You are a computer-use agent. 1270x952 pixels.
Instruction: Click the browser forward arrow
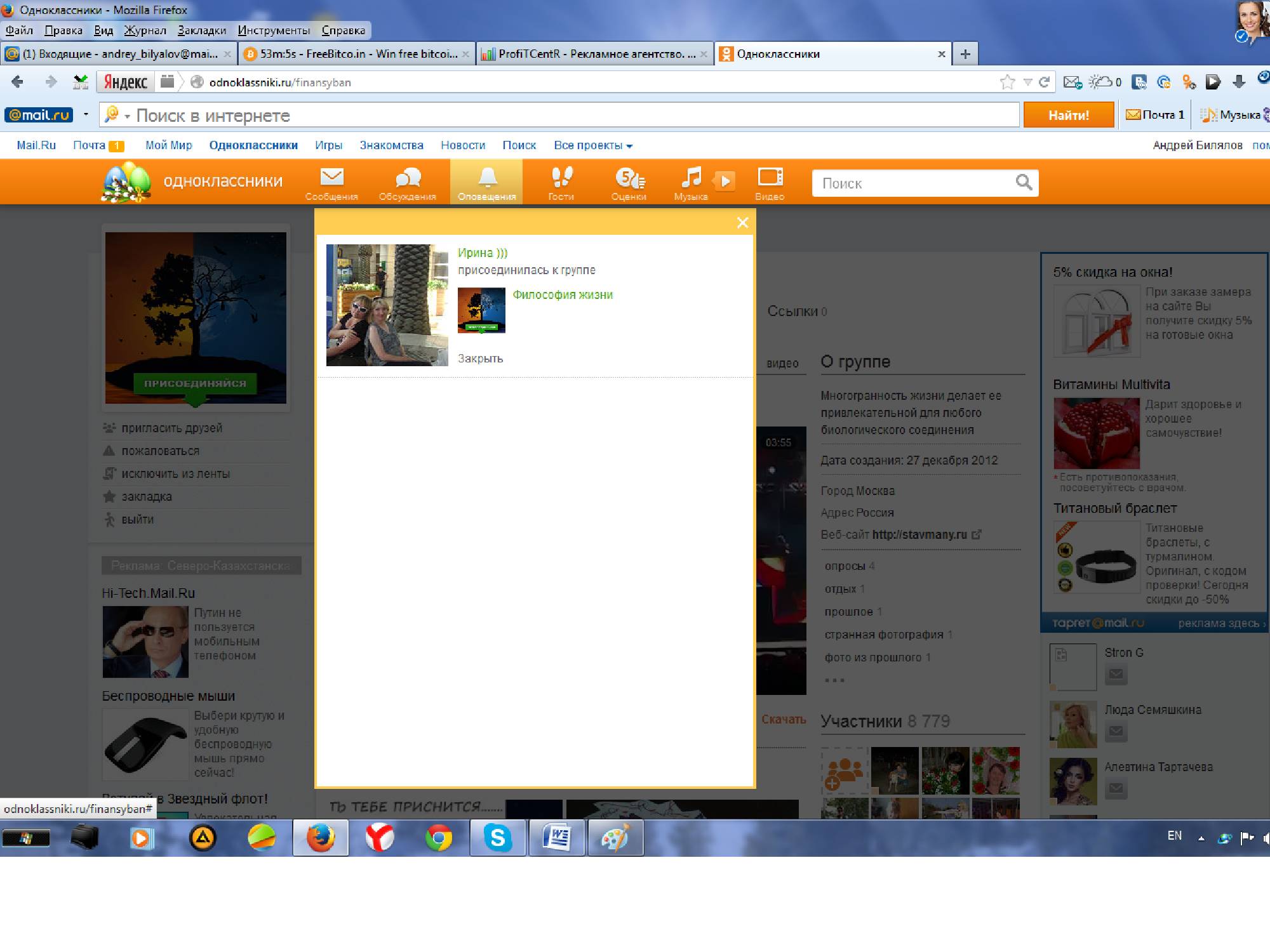click(x=51, y=82)
